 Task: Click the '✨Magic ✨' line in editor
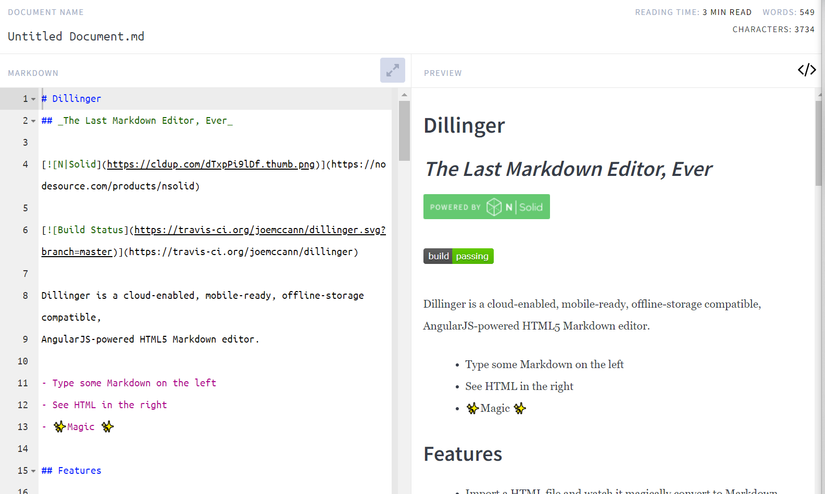pyautogui.click(x=78, y=427)
